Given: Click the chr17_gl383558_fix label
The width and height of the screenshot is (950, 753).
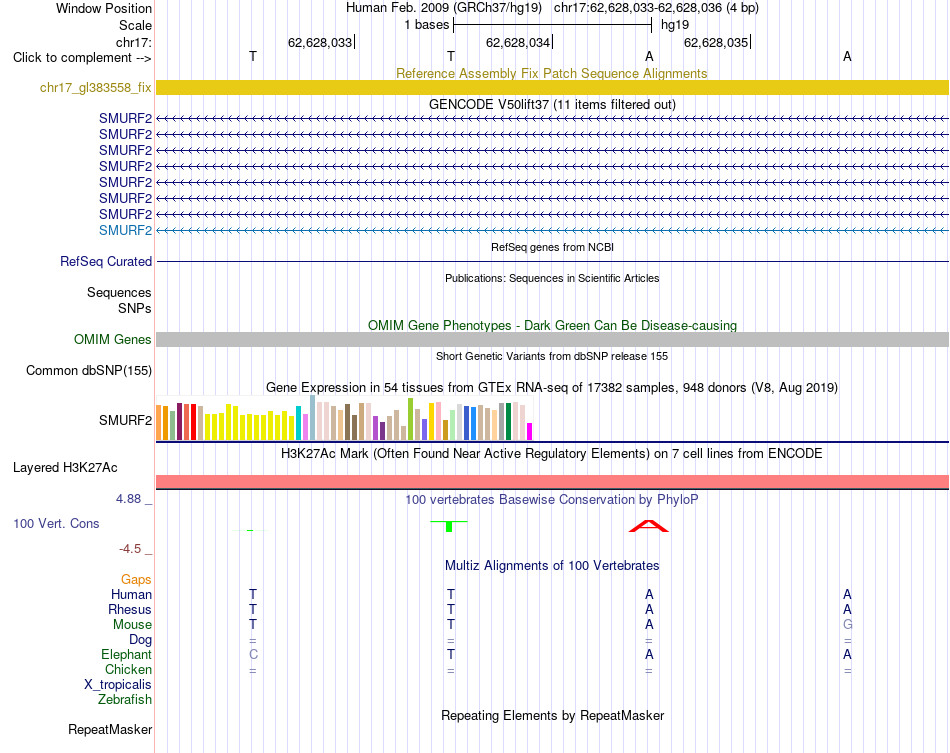Looking at the screenshot, I should (95, 87).
